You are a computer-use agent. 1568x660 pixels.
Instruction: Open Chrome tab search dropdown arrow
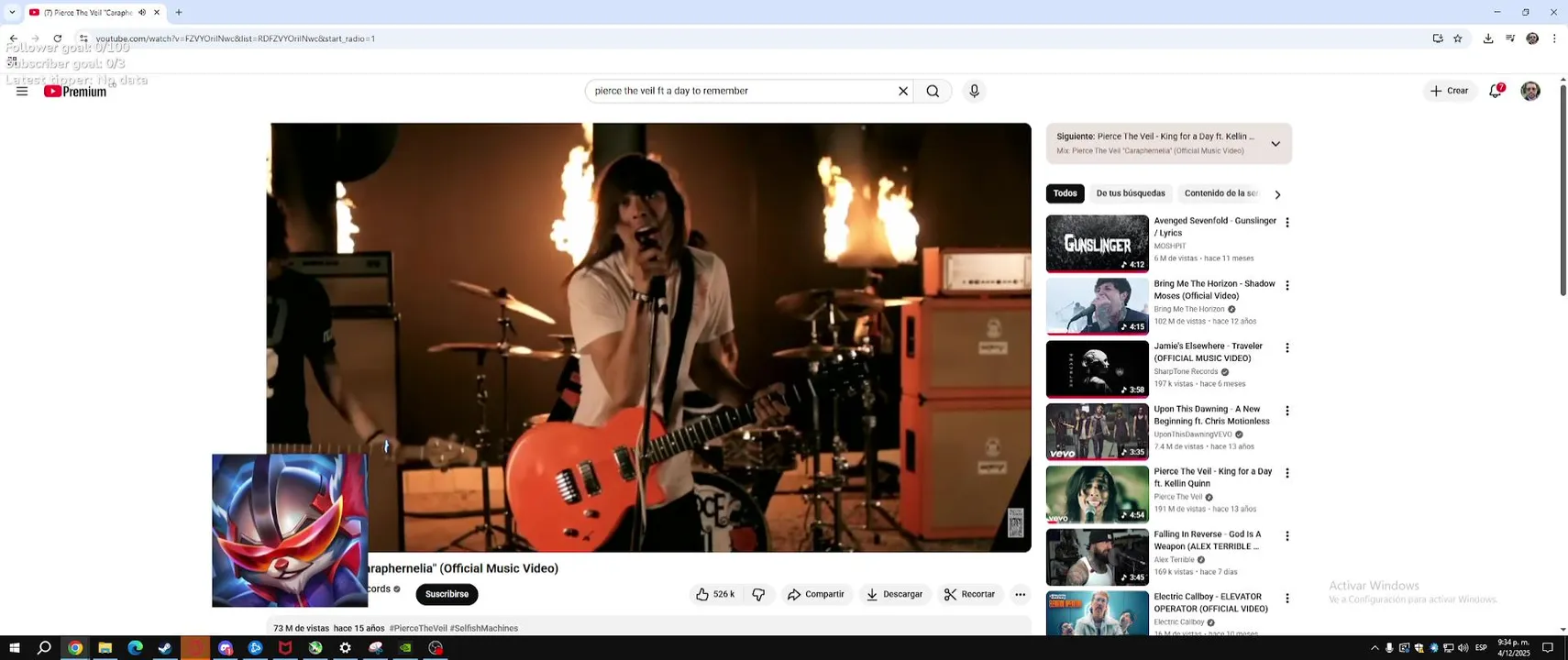pos(12,13)
